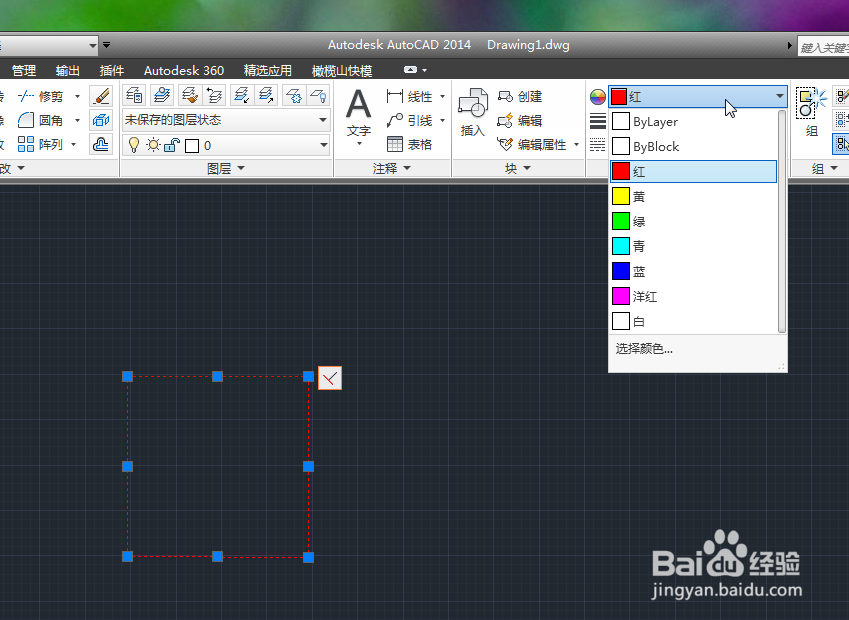Image resolution: width=849 pixels, height=620 pixels.
Task: Choose magenta (洋红) in color list
Action: [694, 296]
